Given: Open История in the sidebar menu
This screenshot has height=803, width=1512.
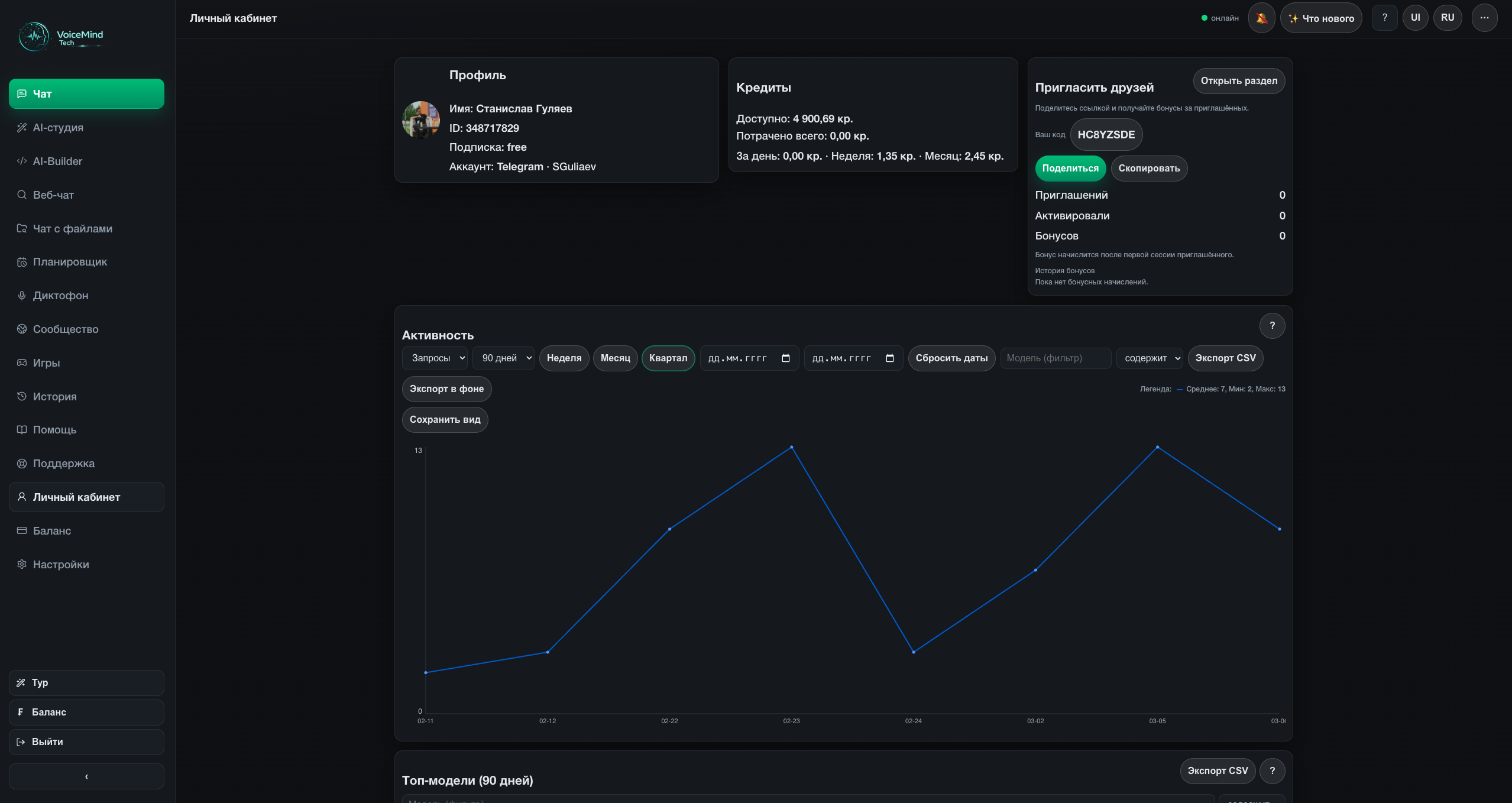Looking at the screenshot, I should pos(54,397).
